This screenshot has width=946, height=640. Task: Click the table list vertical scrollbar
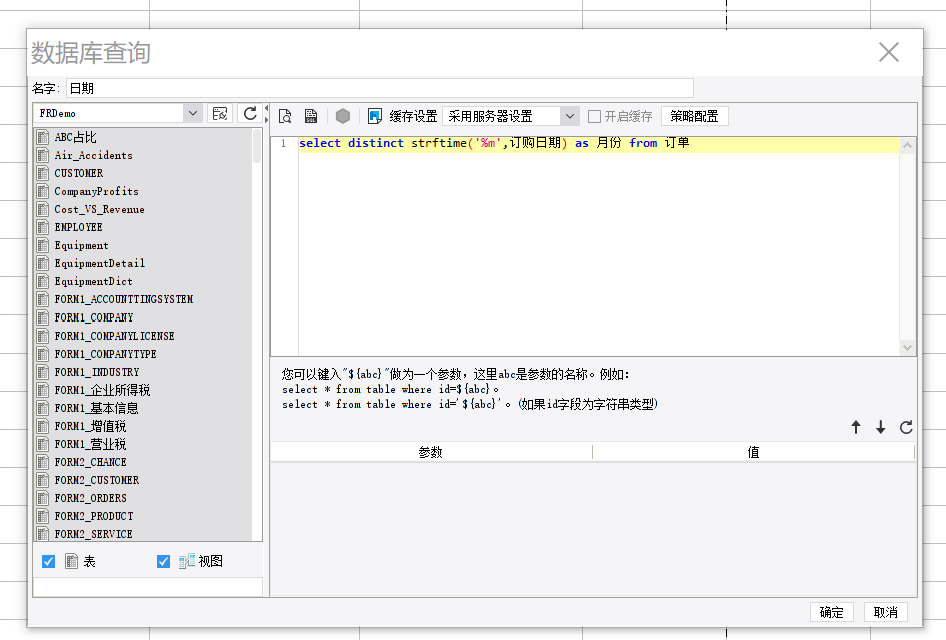click(x=257, y=146)
